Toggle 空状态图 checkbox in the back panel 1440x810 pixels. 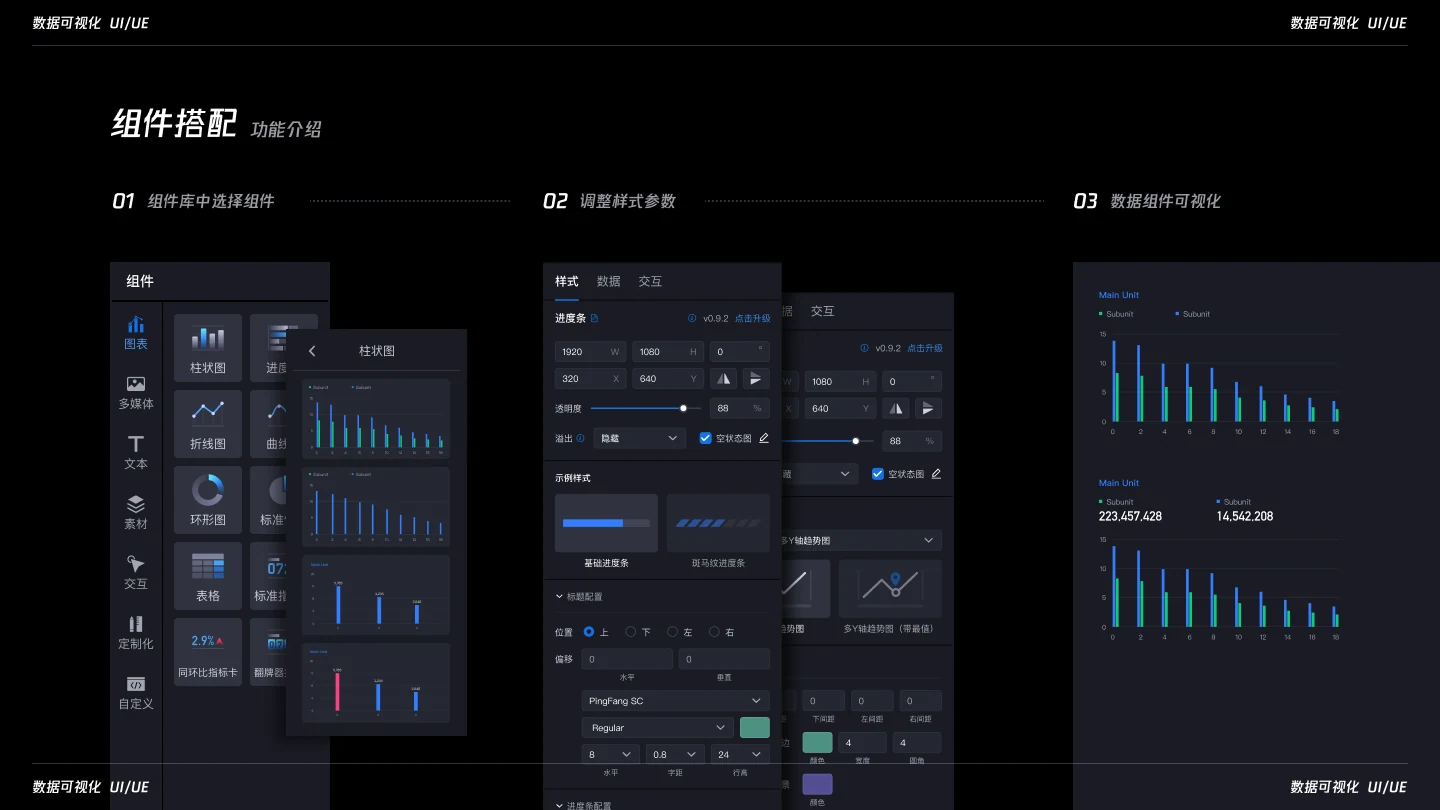(x=878, y=474)
